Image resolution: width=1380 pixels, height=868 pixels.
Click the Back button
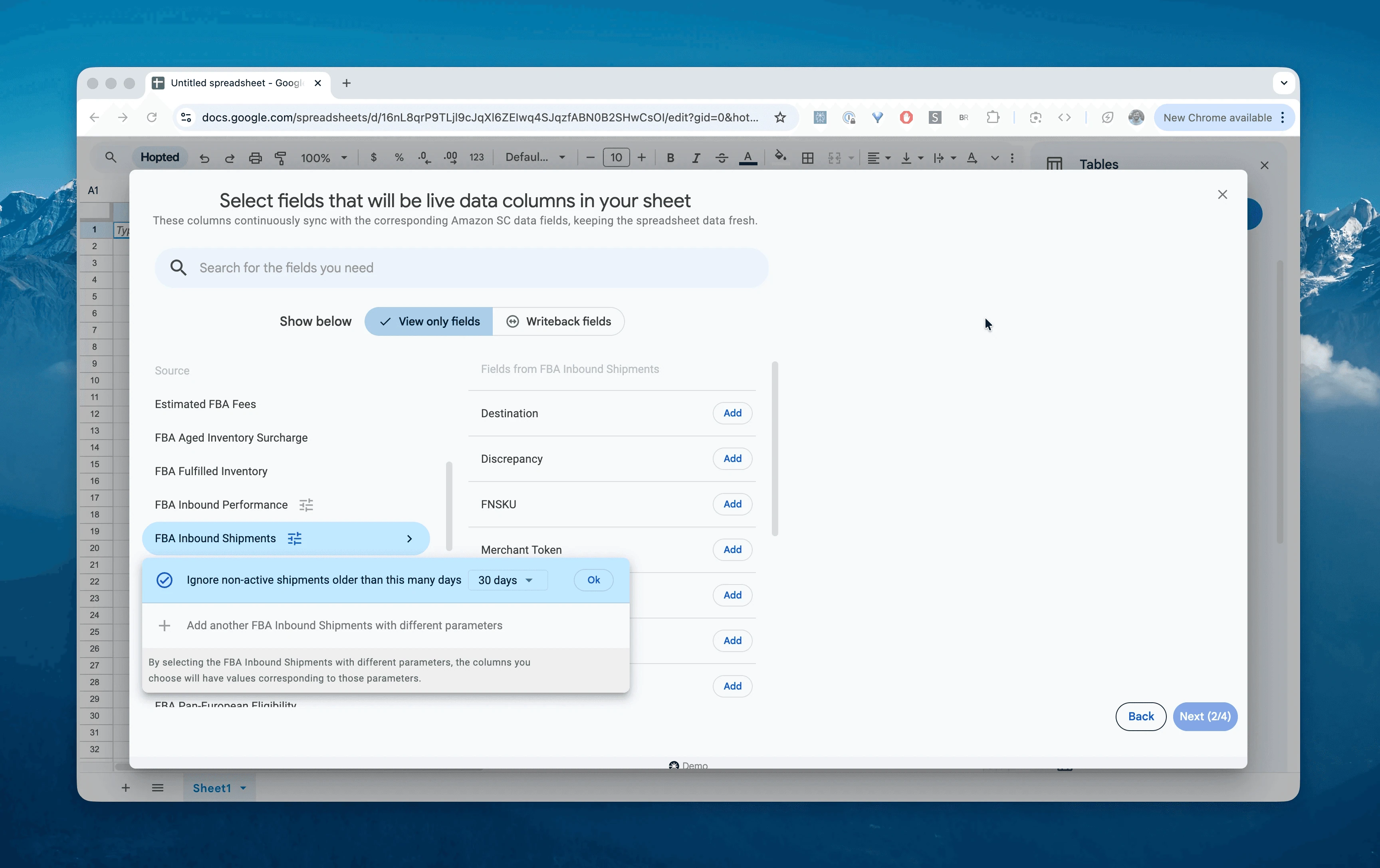(1140, 716)
